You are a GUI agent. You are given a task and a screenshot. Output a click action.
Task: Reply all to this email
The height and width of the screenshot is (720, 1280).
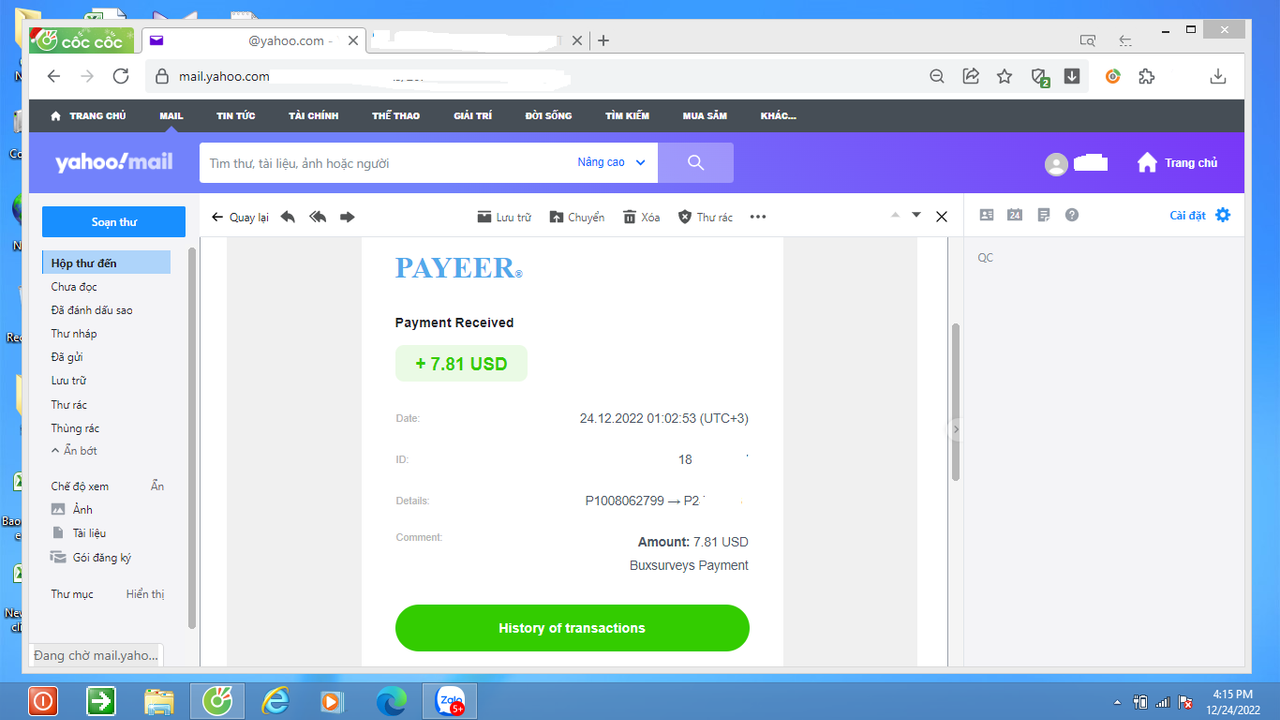click(x=318, y=217)
